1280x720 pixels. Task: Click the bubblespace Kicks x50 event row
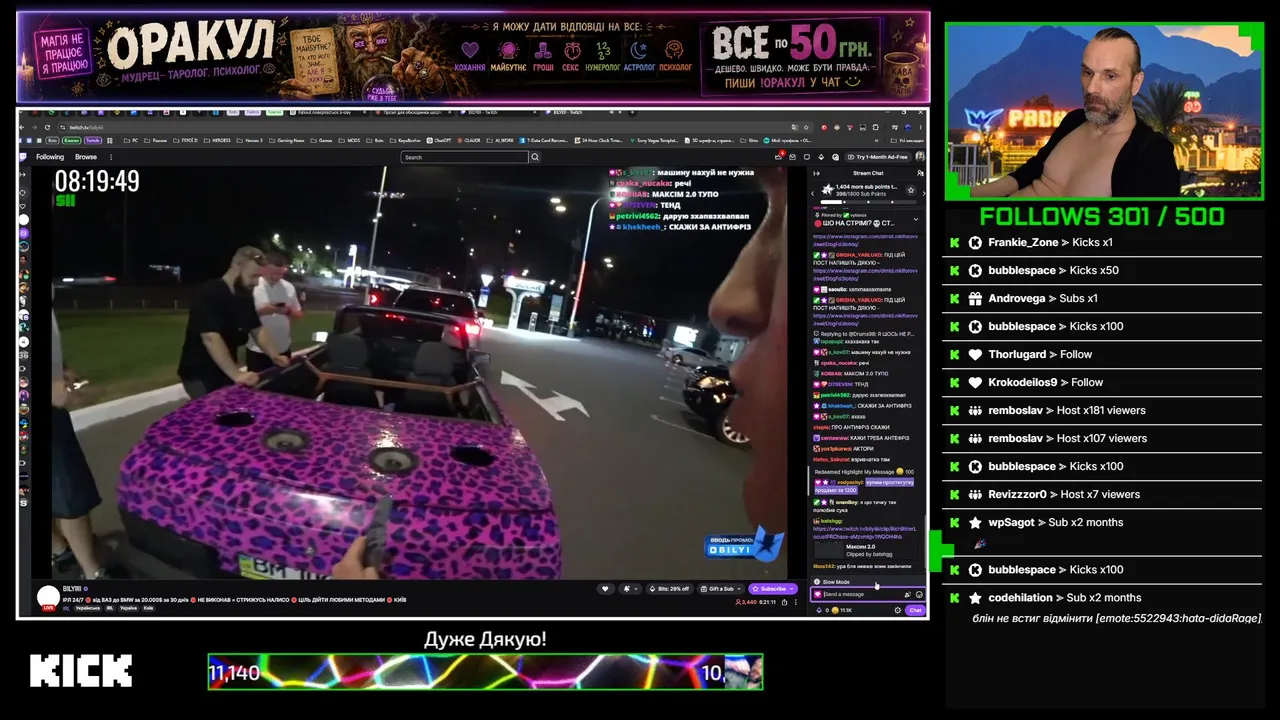pos(1102,271)
